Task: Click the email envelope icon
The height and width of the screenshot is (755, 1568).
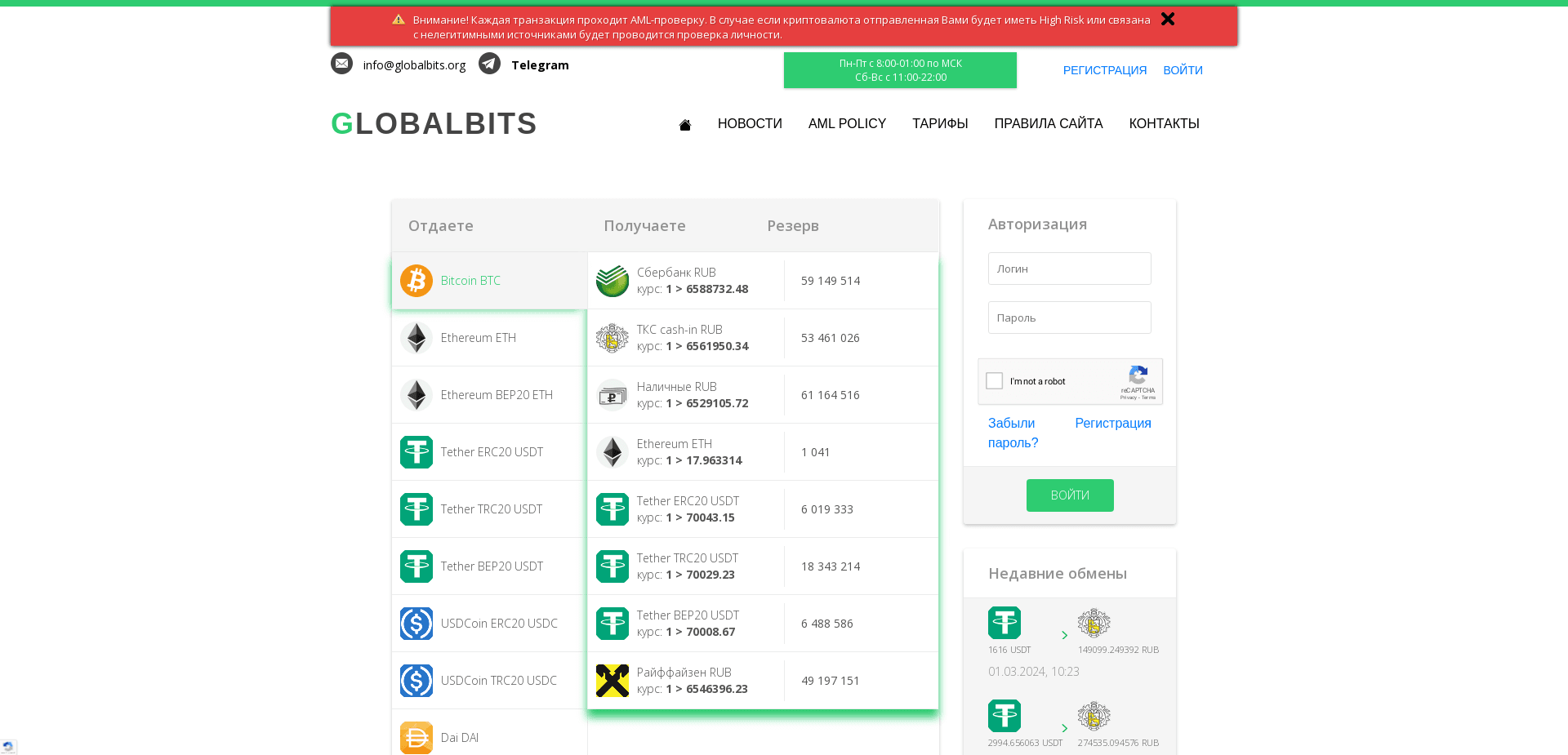Action: [x=341, y=64]
